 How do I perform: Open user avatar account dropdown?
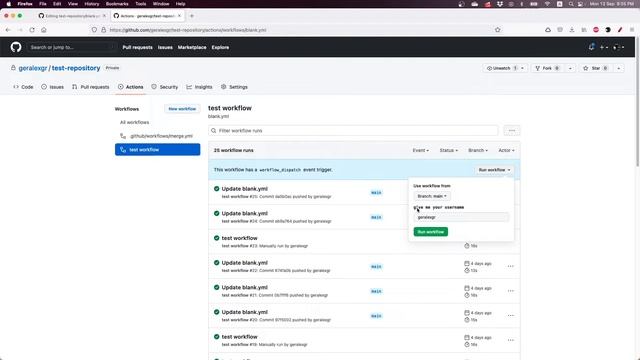pos(618,47)
